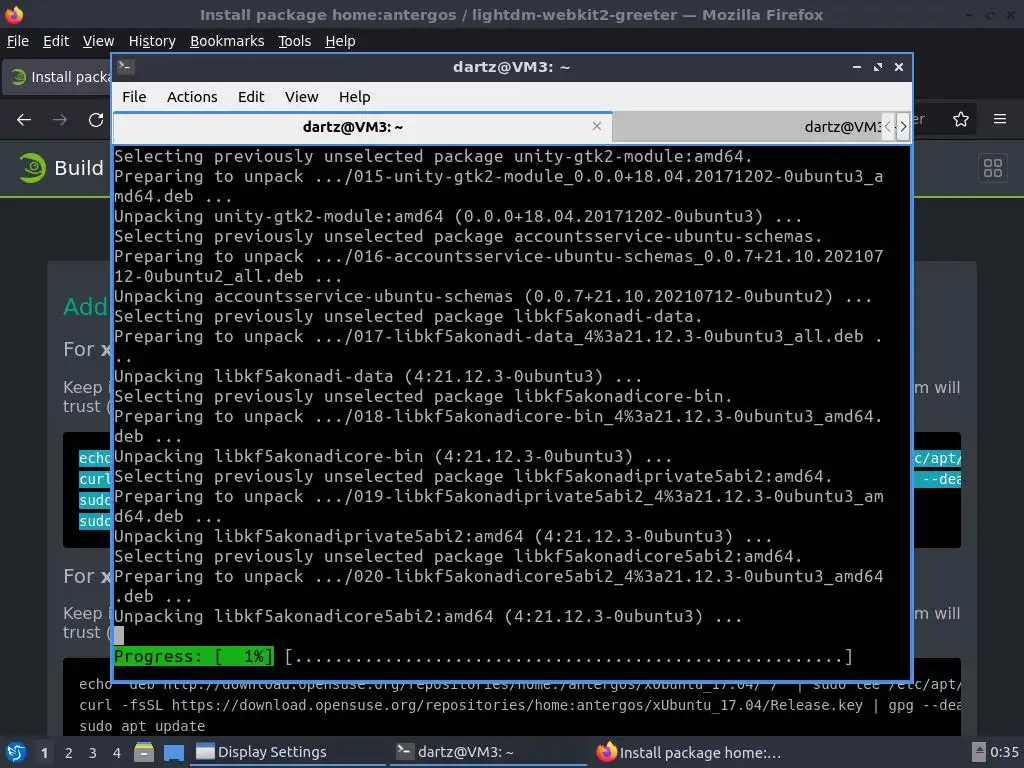
Task: Click the apt progress bar in terminal
Action: pyautogui.click(x=483, y=656)
